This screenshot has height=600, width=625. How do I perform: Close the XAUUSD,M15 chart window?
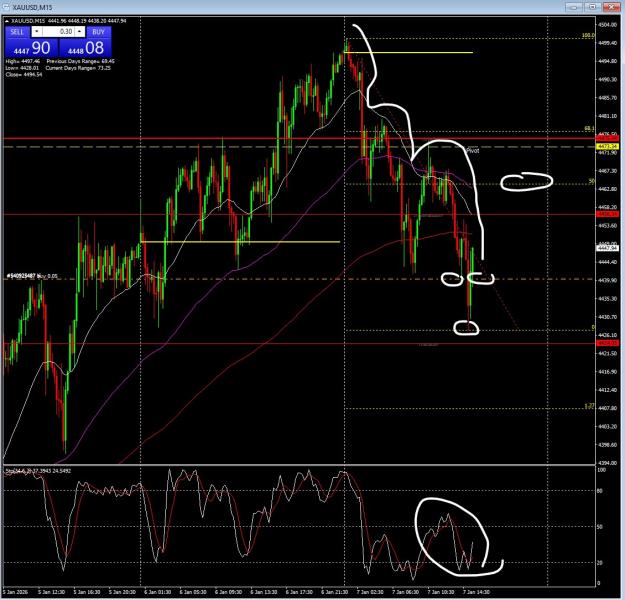611,7
